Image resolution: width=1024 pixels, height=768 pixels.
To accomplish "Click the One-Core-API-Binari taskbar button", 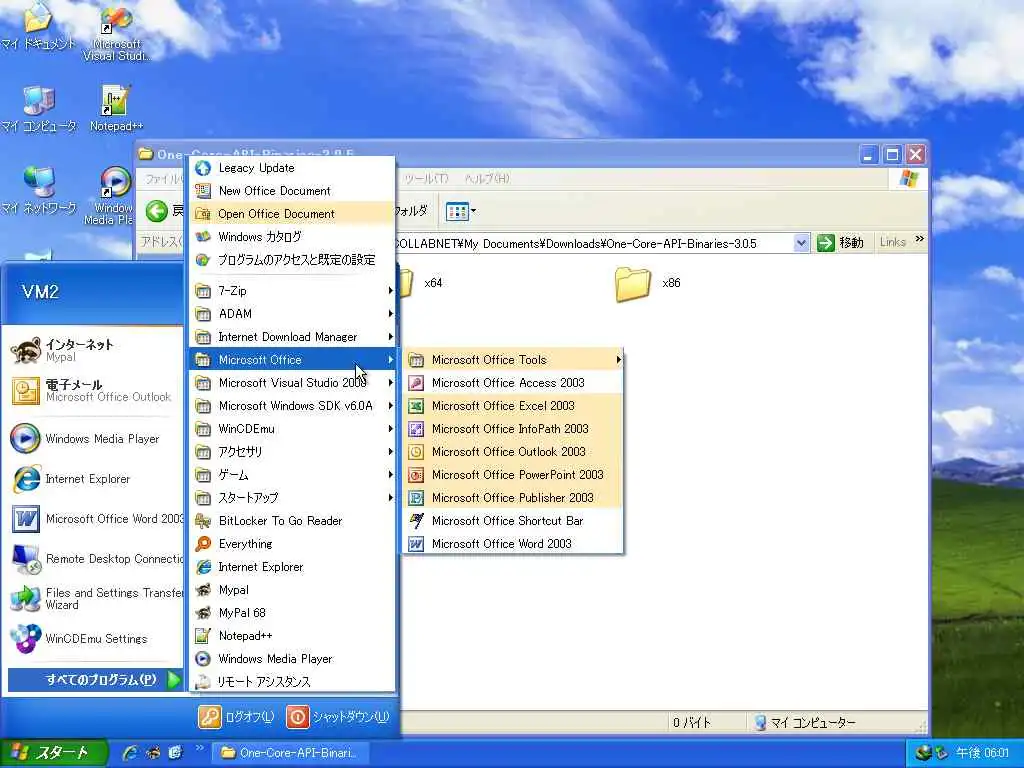I will [x=291, y=753].
